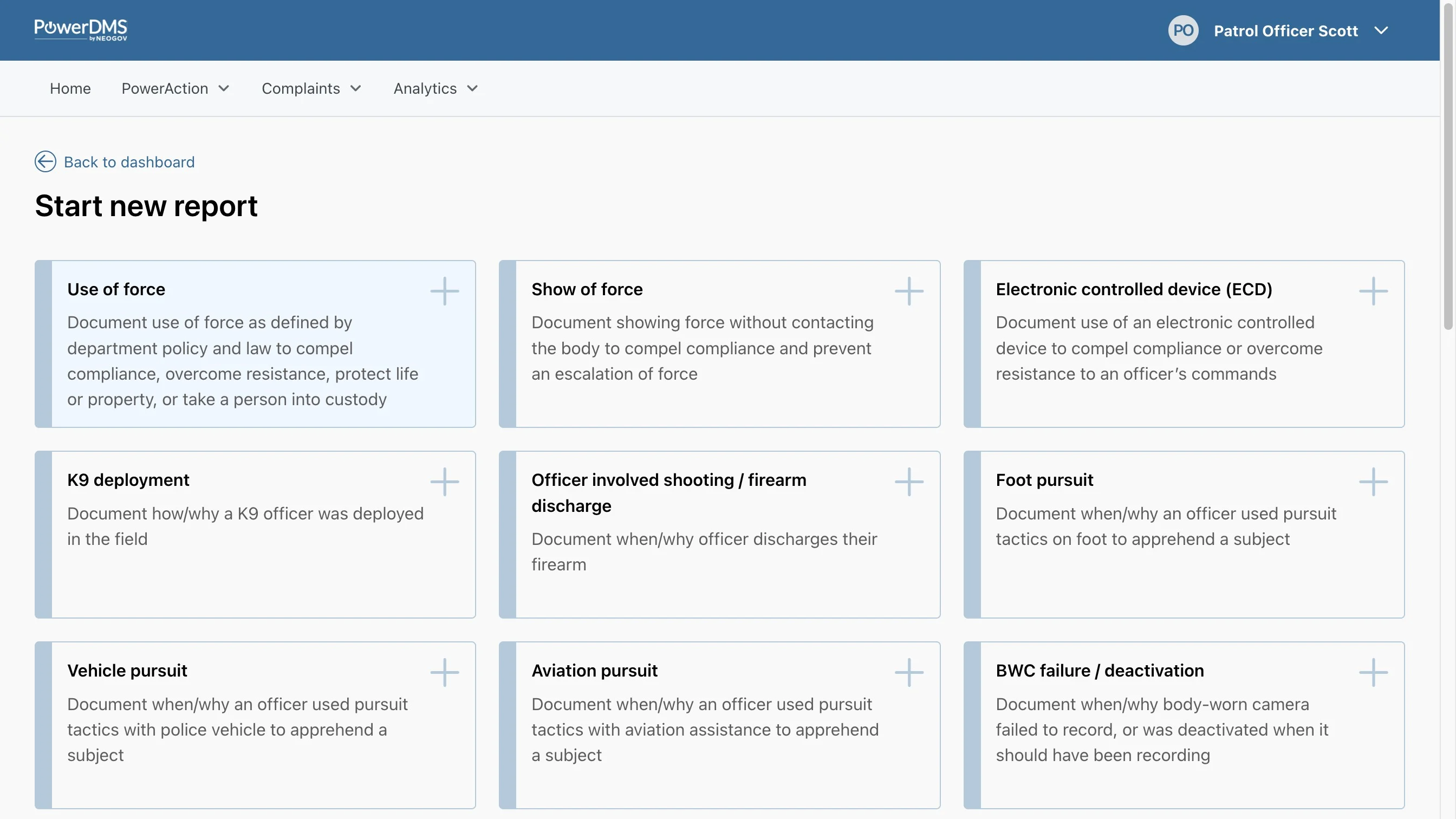Click the plus icon on Foot pursuit
This screenshot has width=1456, height=819.
point(1373,482)
